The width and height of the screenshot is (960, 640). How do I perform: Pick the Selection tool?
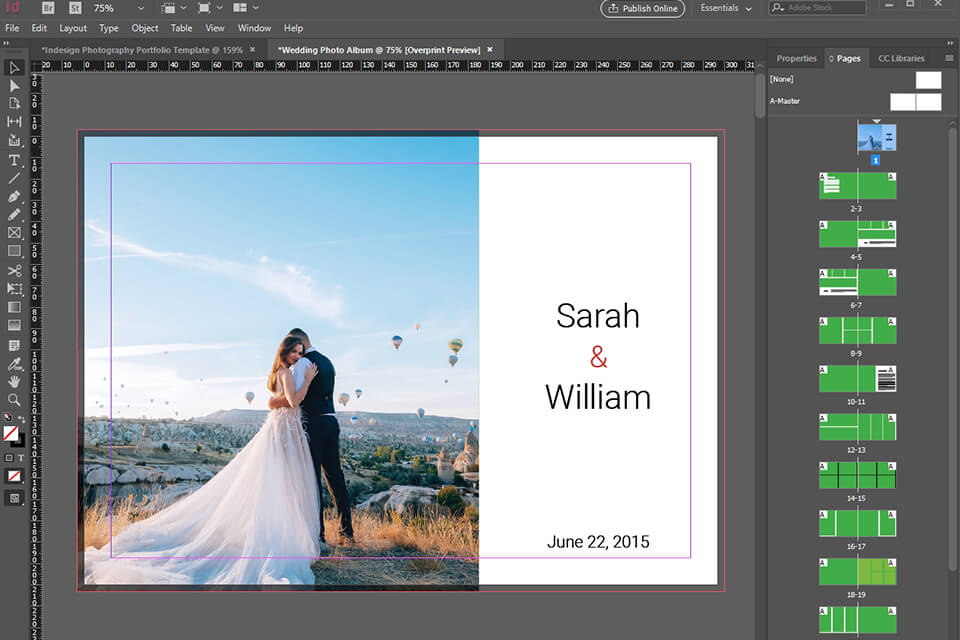pos(14,70)
